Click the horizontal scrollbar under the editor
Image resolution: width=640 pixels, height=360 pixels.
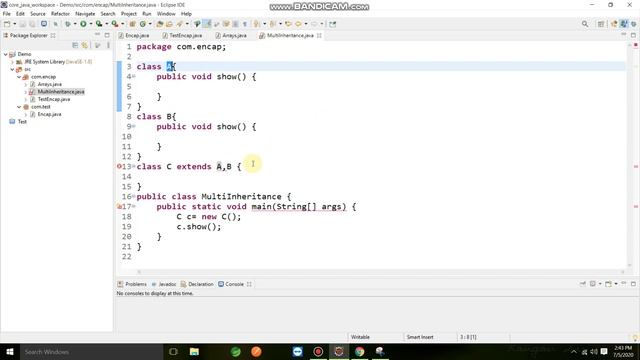[x=381, y=272]
